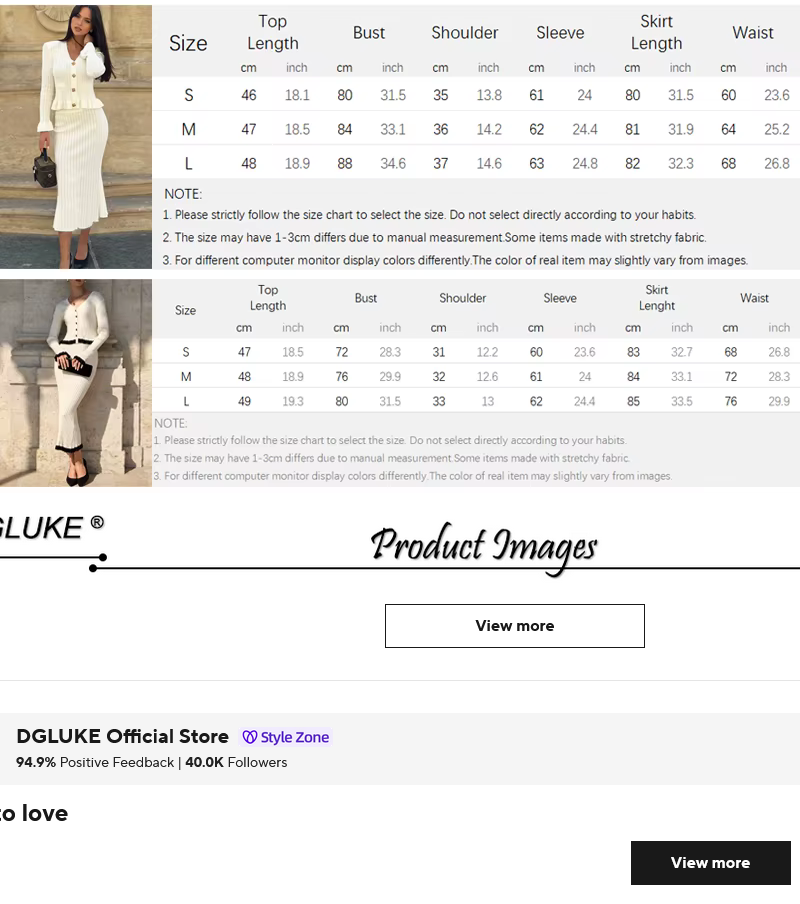Click the cm unit label under Sleeve
Image resolution: width=800 pixels, height=904 pixels.
pos(536,68)
